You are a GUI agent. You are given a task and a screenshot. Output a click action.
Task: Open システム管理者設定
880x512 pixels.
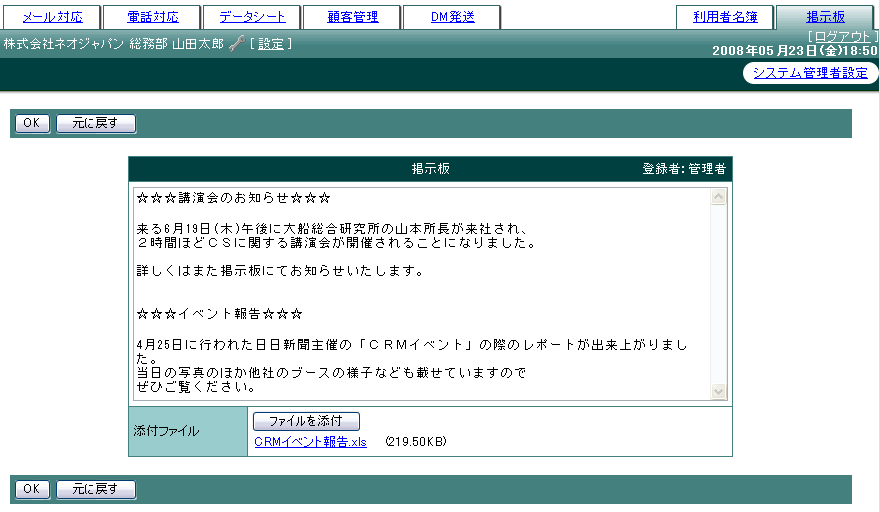810,72
